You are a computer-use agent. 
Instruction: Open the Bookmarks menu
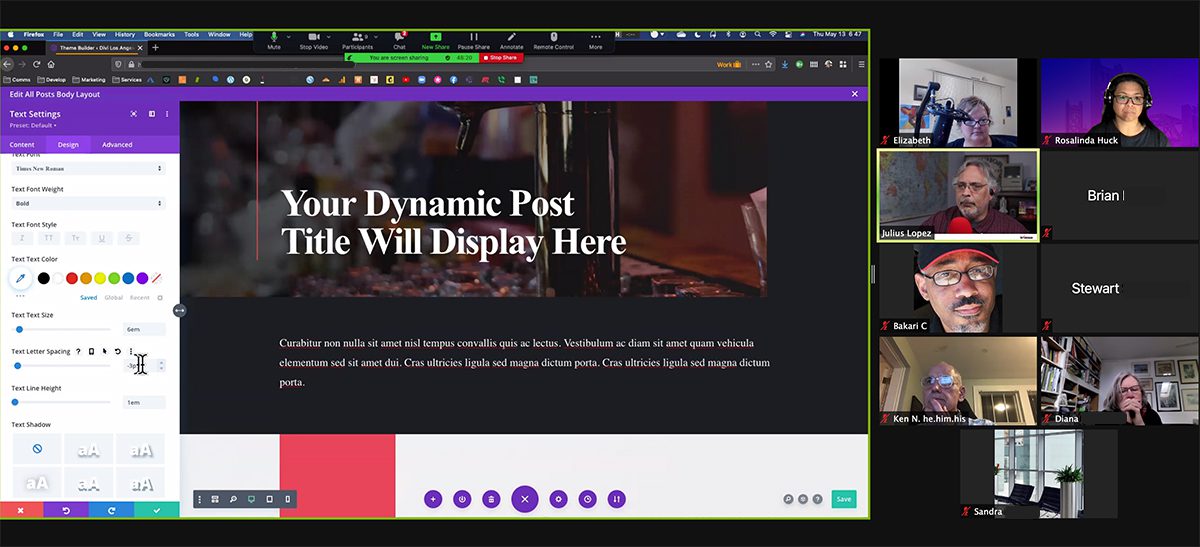(158, 34)
